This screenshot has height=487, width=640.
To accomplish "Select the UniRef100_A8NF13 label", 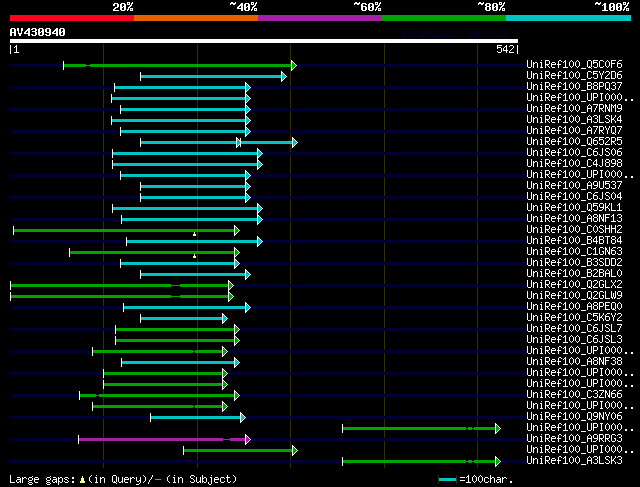I will pyautogui.click(x=574, y=219).
